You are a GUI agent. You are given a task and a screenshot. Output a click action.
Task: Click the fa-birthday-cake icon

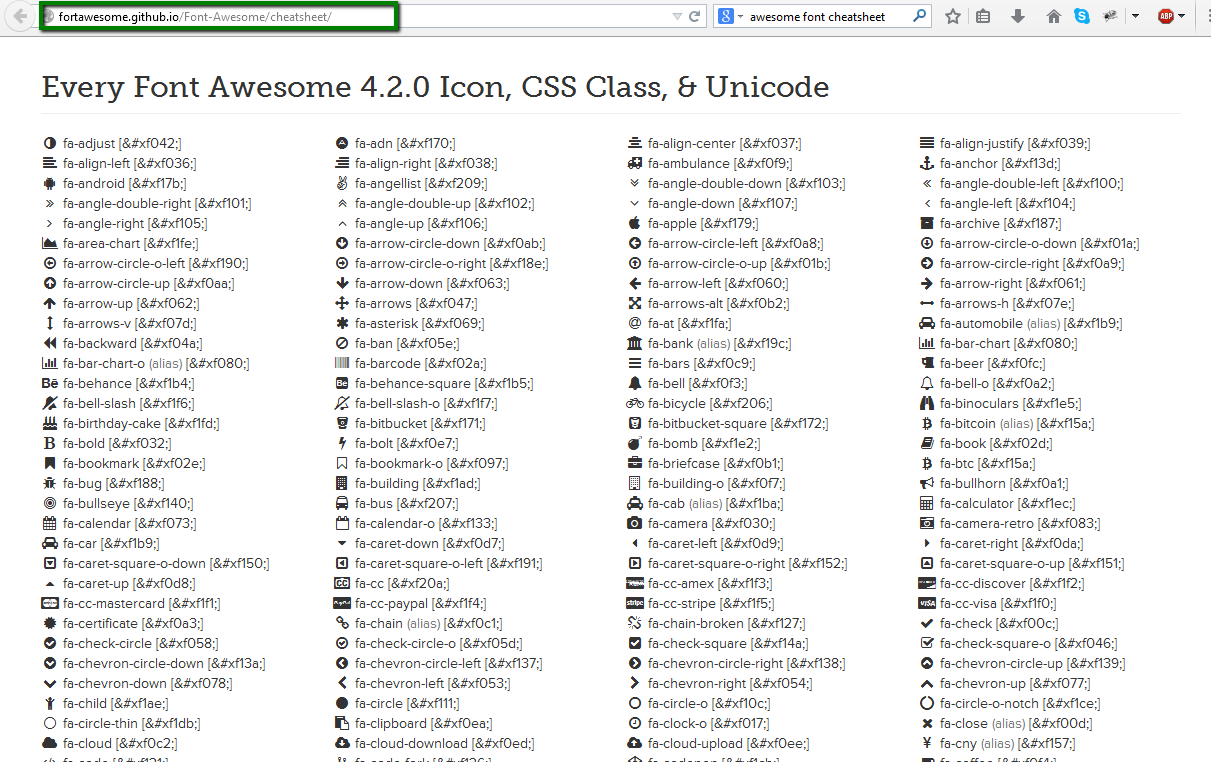[x=49, y=423]
